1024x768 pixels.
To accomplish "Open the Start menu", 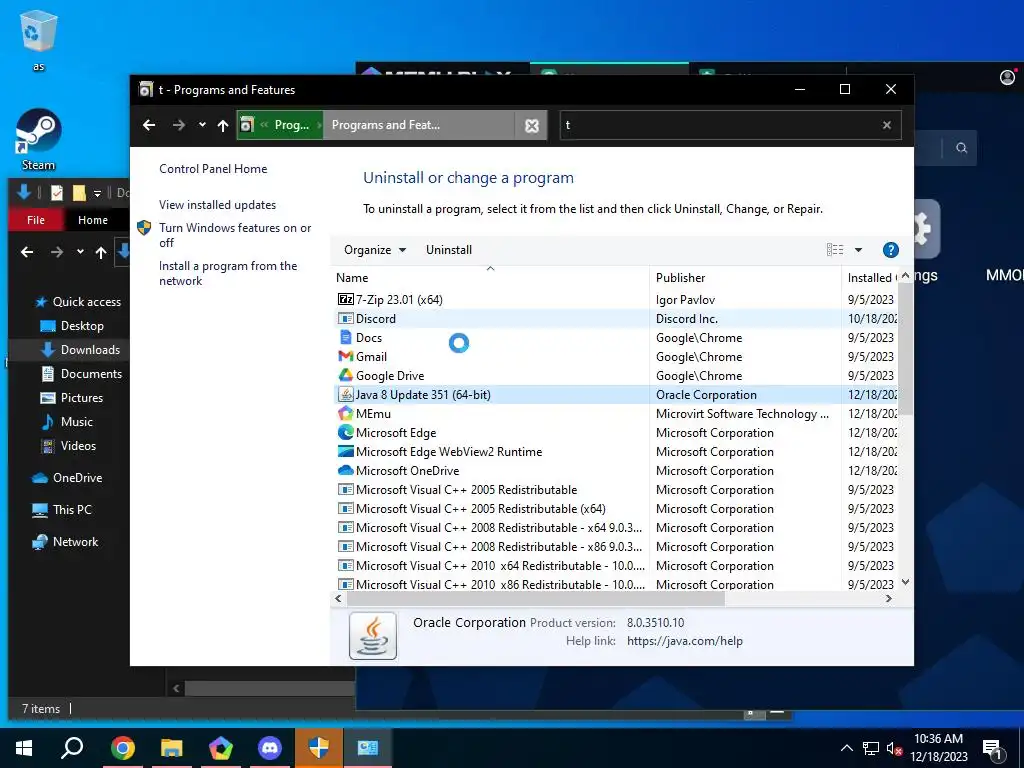I will click(24, 748).
